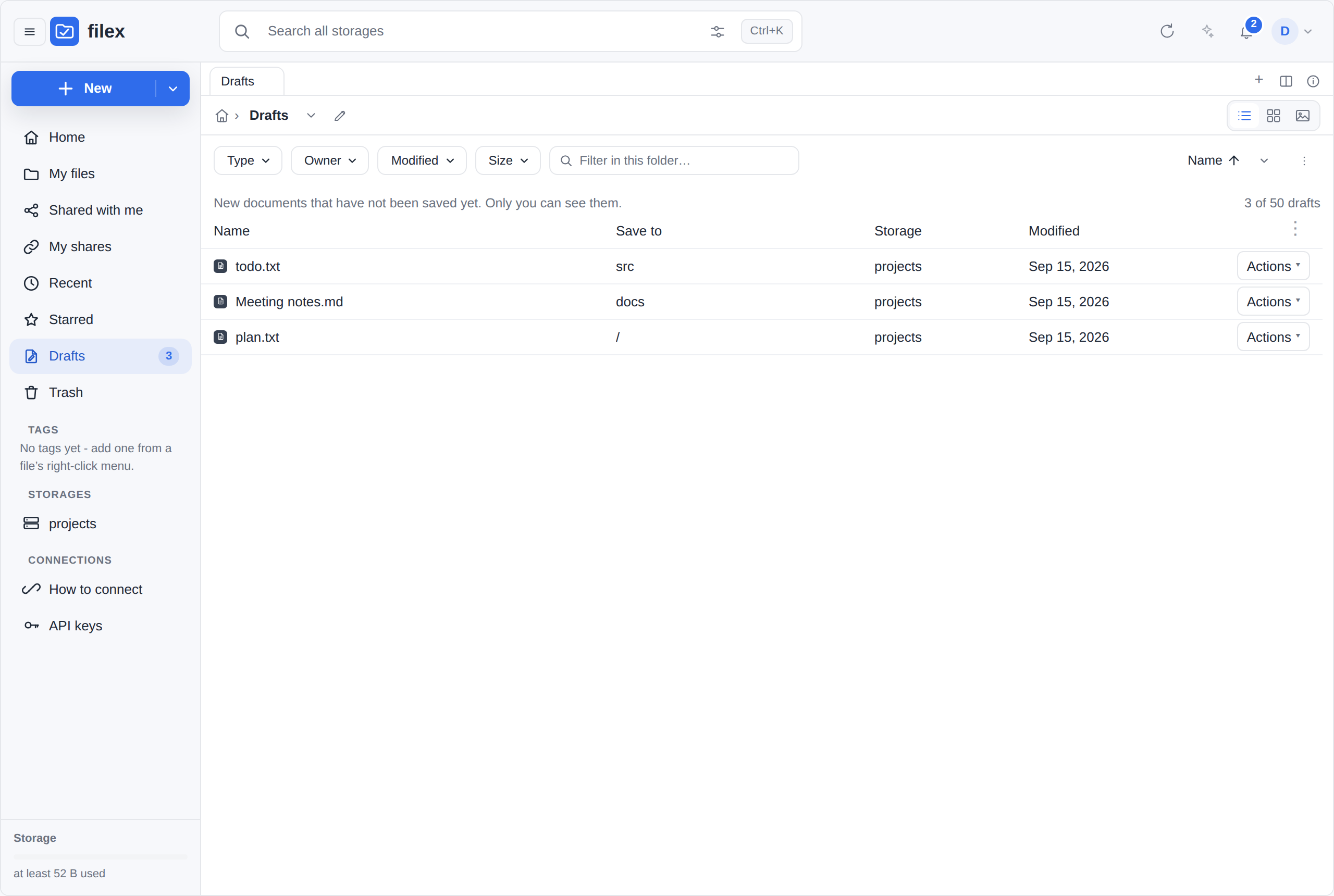Viewport: 1334px width, 896px height.
Task: Open Recent in the sidebar
Action: (x=101, y=283)
